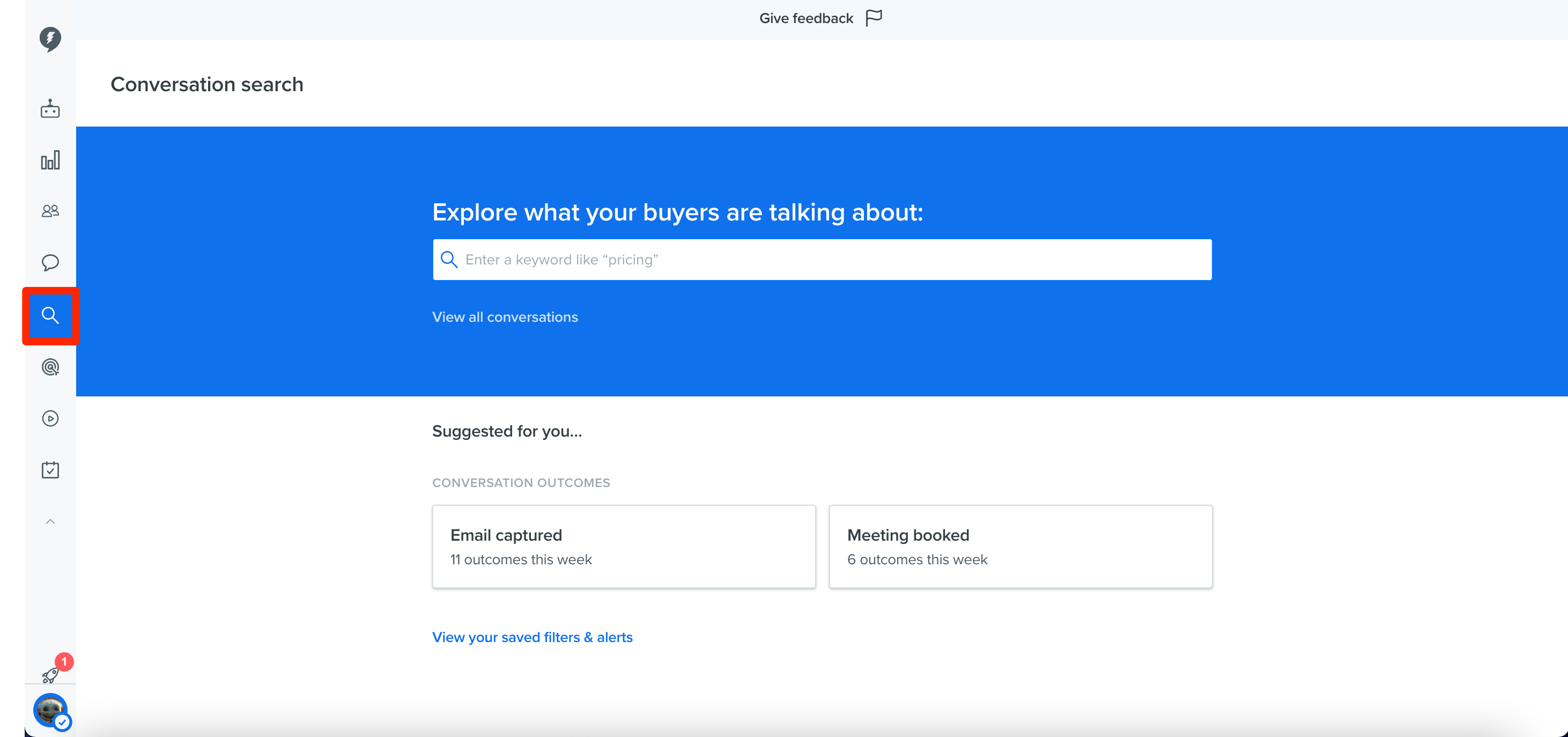Image resolution: width=1568 pixels, height=737 pixels.
Task: Click the CONVERSATION OUTCOMES label
Action: 521,483
